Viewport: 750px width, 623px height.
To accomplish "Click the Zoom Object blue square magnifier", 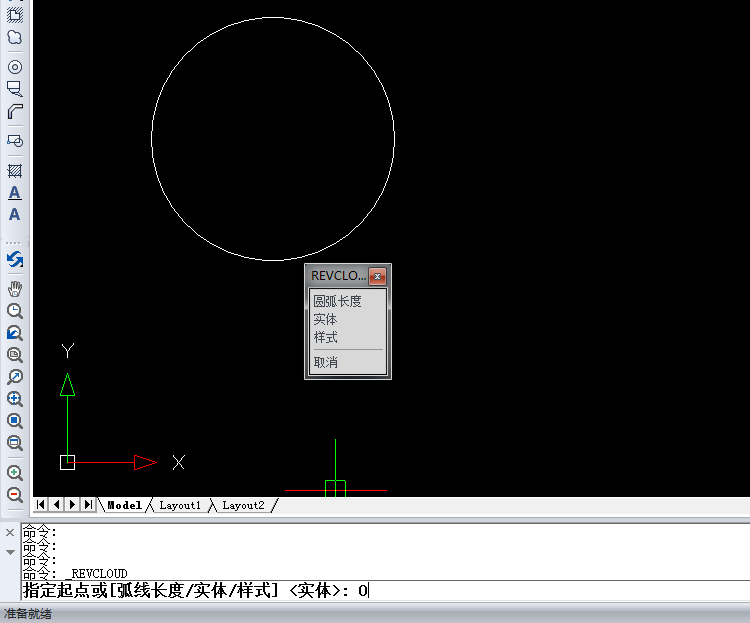I will [x=15, y=421].
